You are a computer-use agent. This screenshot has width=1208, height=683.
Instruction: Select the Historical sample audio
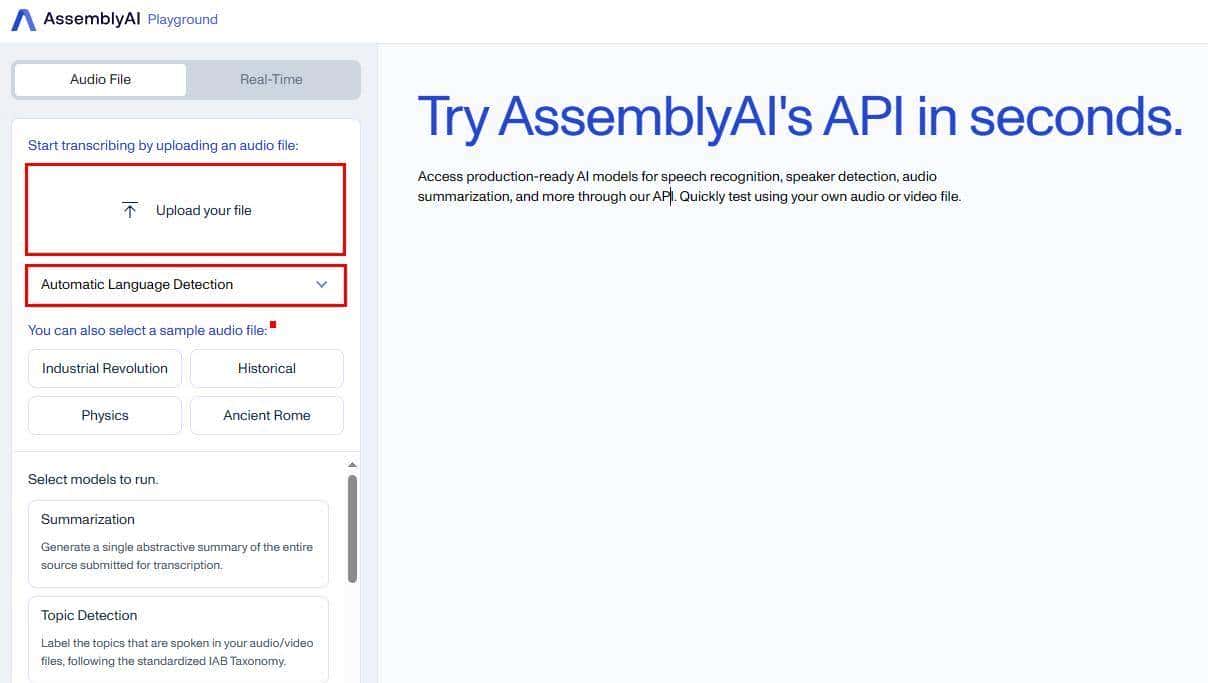pyautogui.click(x=267, y=368)
